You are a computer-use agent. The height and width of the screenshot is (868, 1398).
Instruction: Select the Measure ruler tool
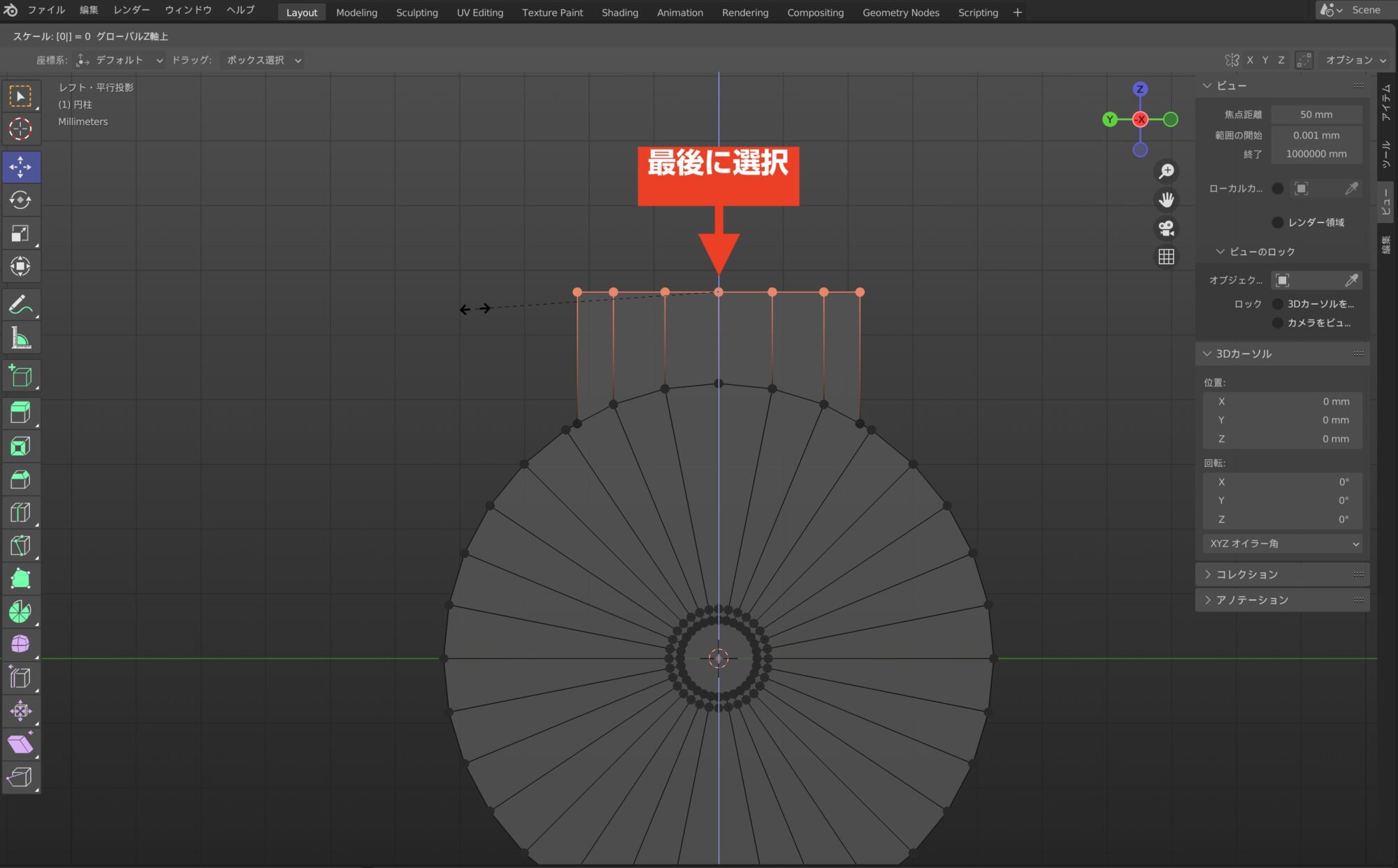click(20, 338)
